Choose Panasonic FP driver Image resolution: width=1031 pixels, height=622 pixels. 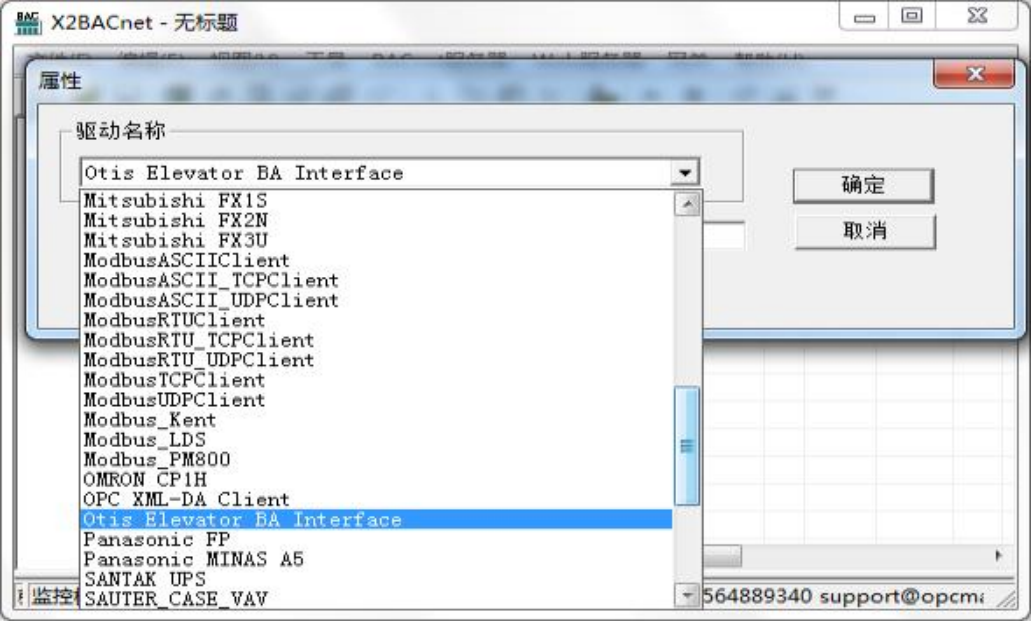[x=376, y=539]
